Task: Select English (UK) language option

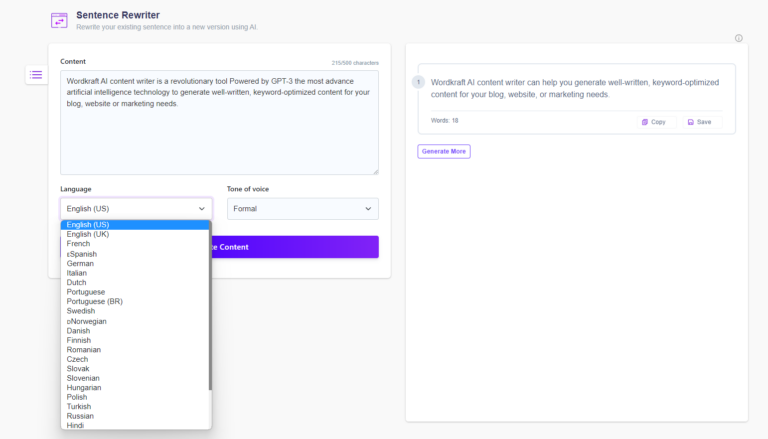Action: (88, 234)
